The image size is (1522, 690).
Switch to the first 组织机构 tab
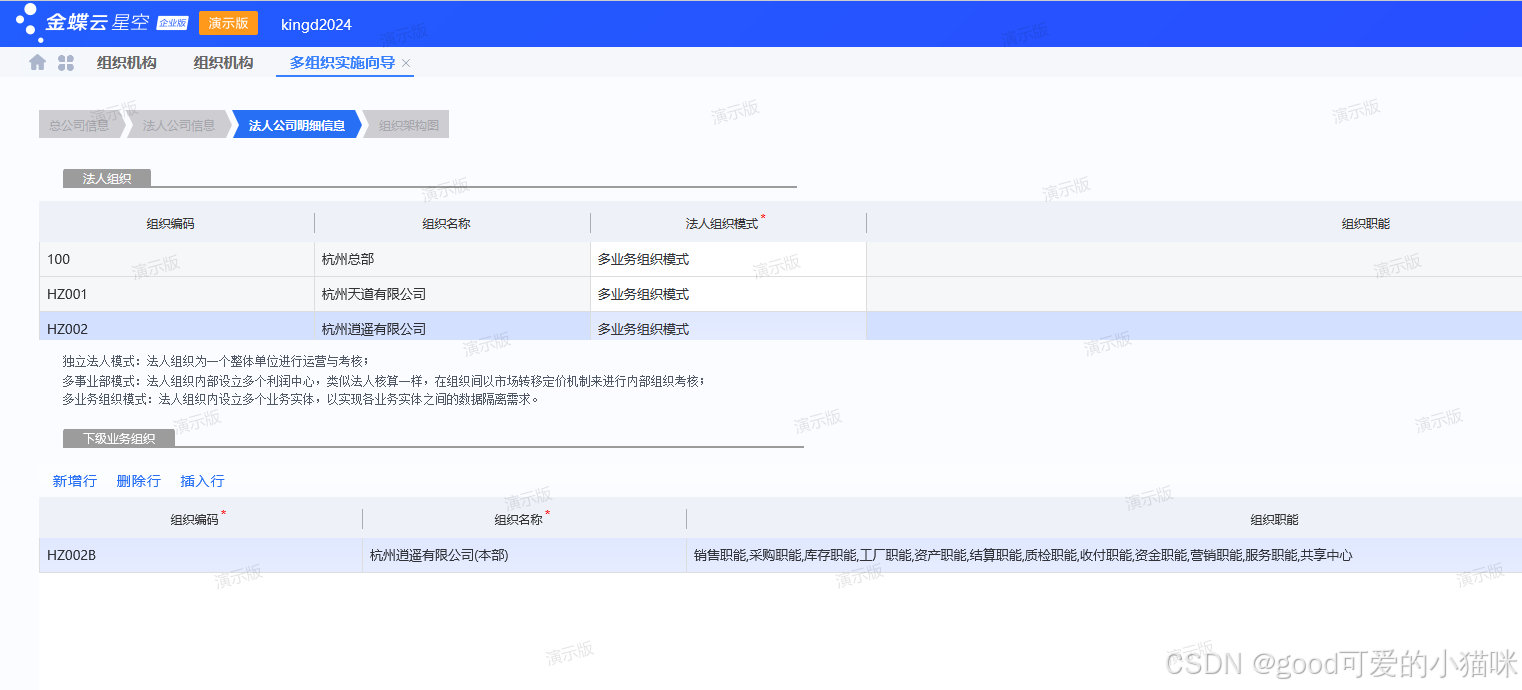click(127, 63)
